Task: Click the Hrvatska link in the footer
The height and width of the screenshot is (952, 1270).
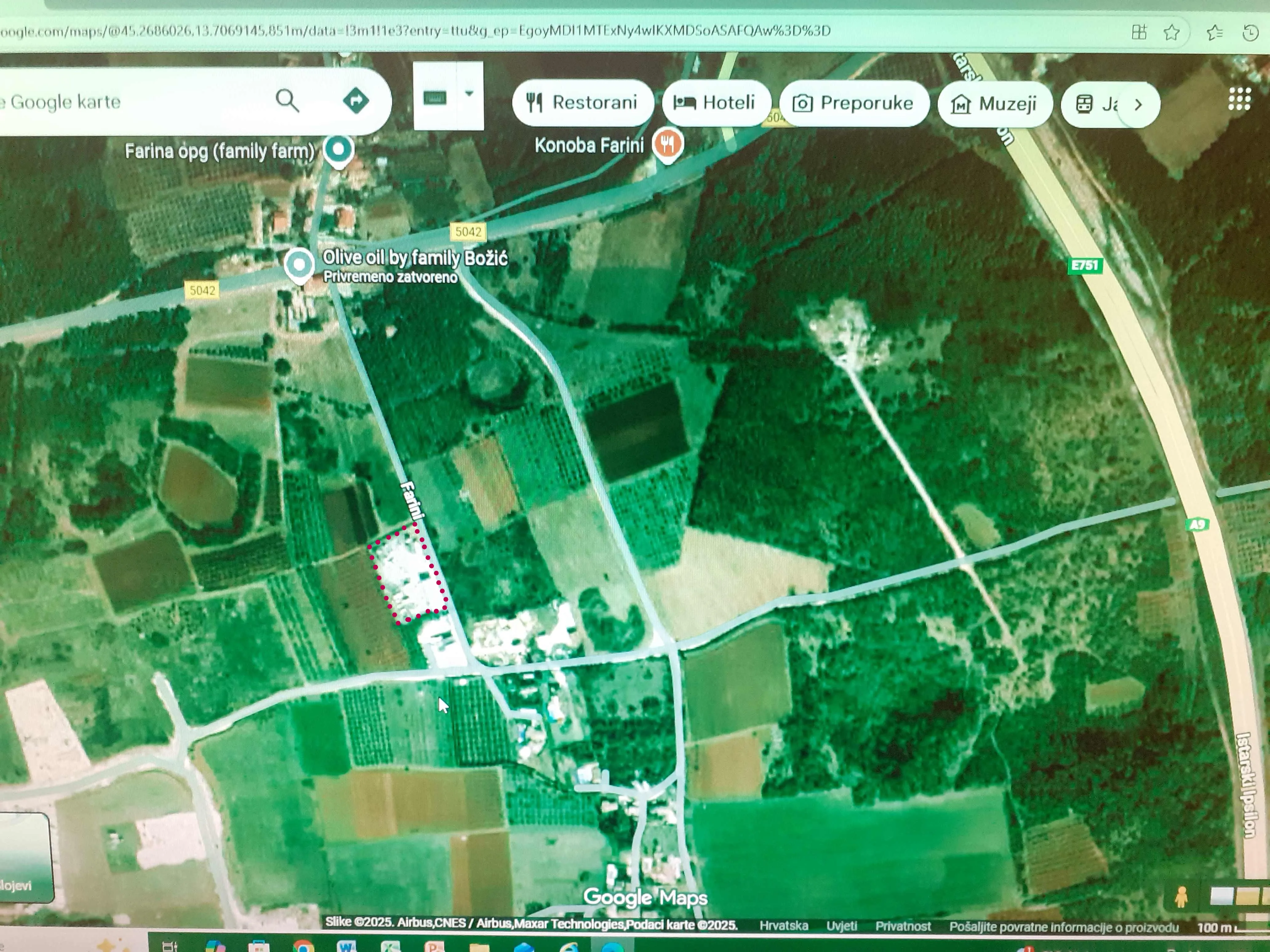Action: coord(784,926)
